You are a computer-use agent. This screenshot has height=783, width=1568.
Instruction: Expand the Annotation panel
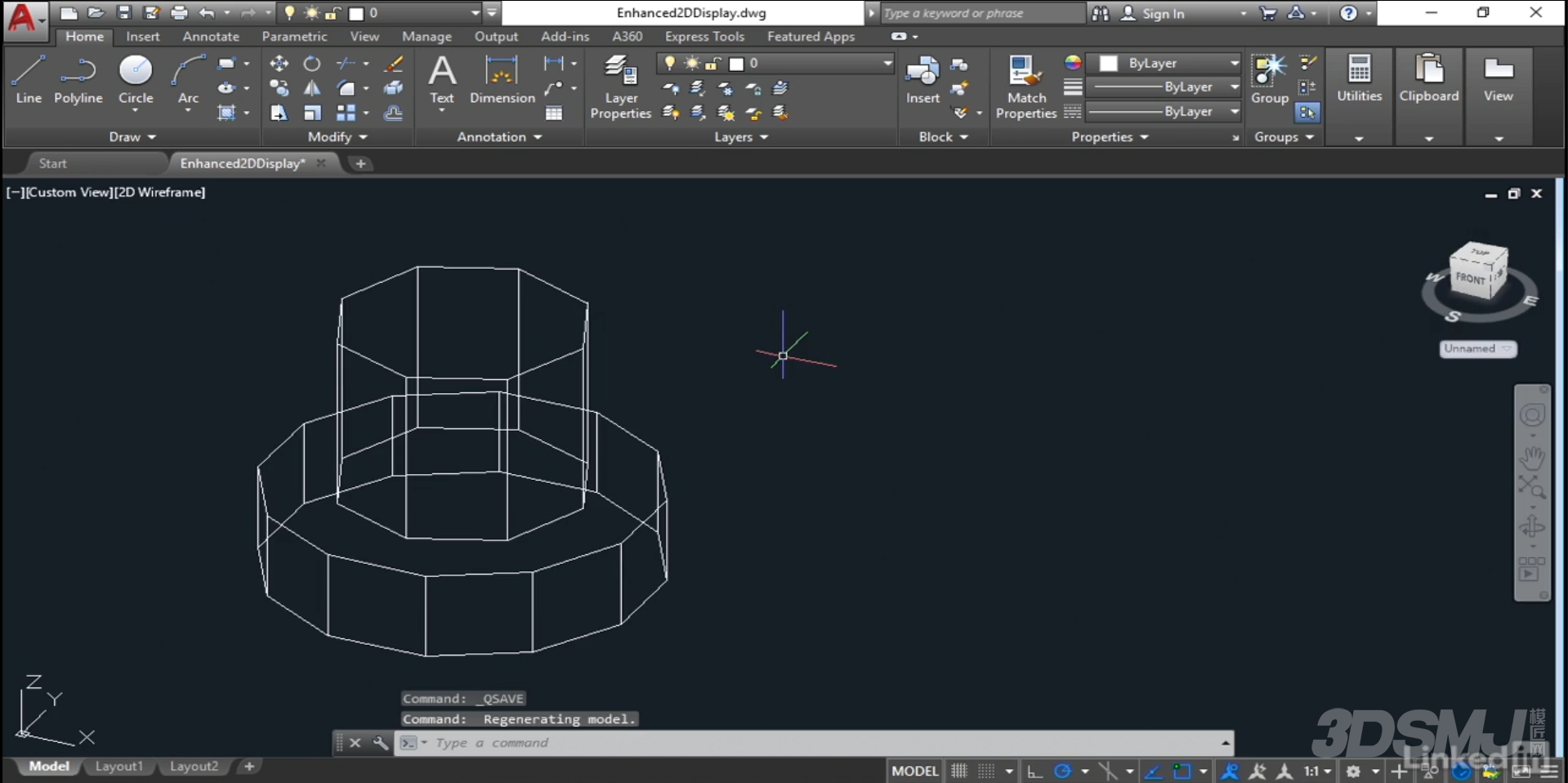pos(499,136)
